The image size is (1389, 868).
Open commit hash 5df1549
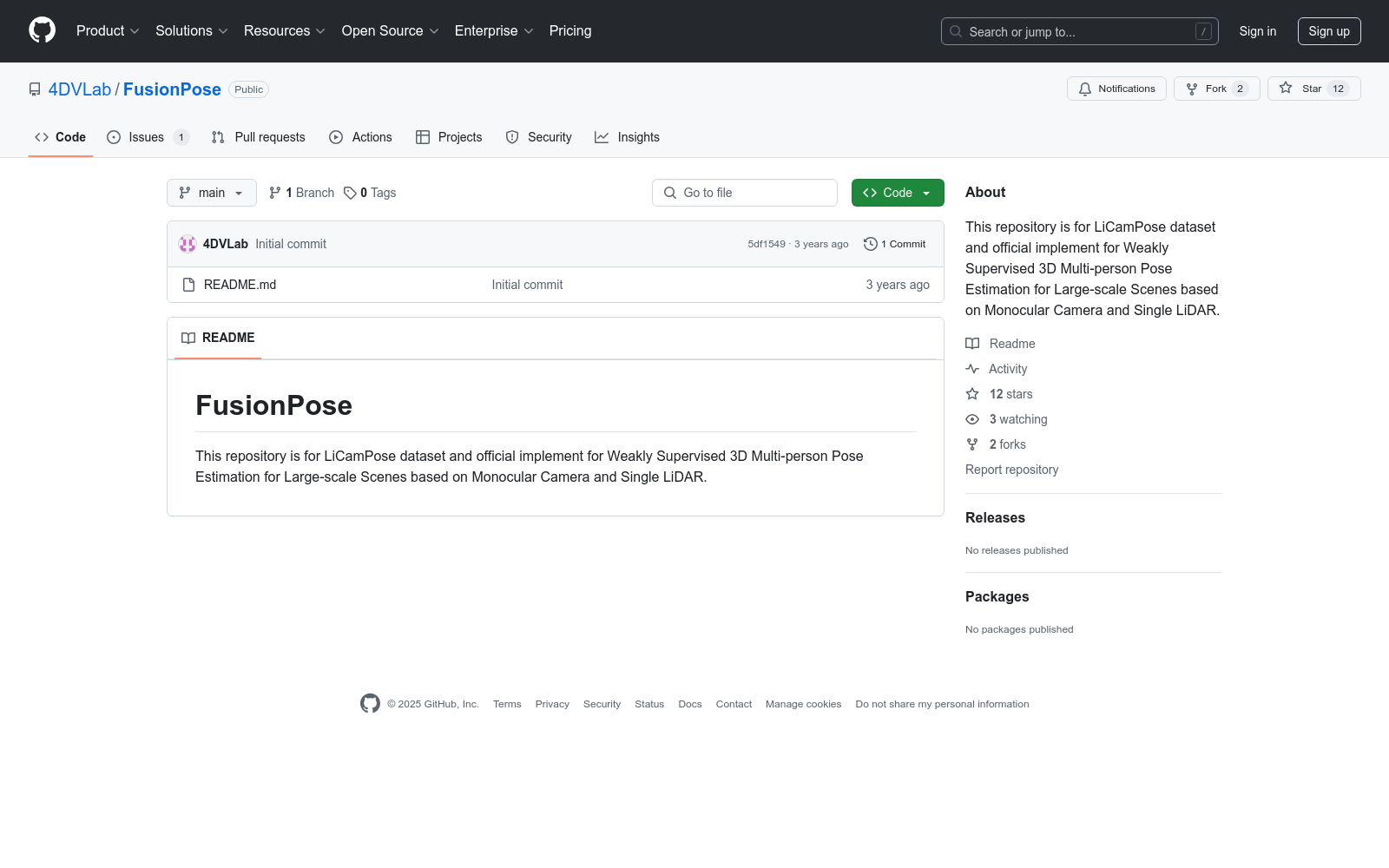point(767,244)
